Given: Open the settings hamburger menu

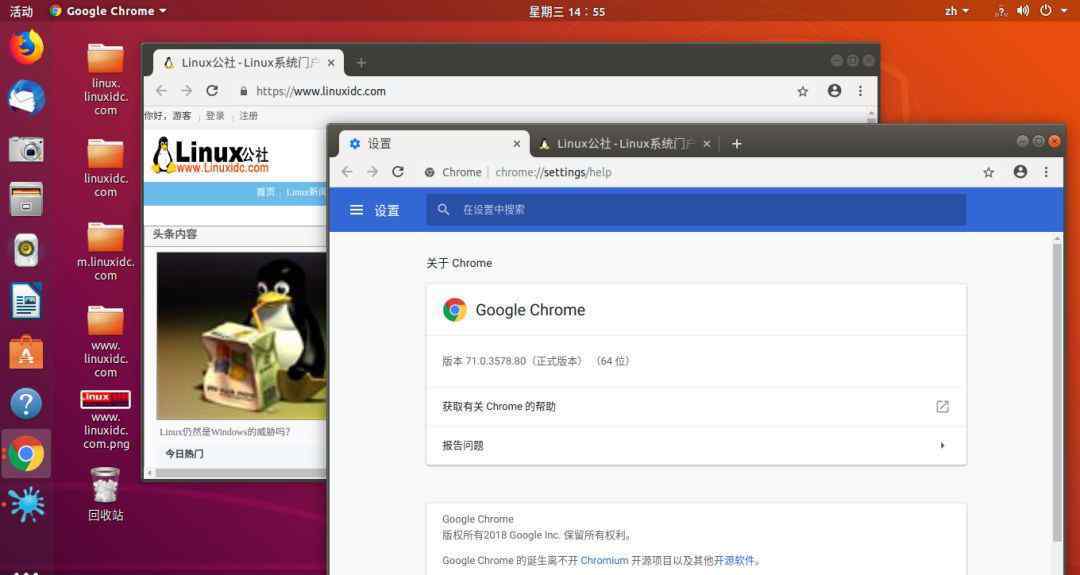Looking at the screenshot, I should pos(356,210).
